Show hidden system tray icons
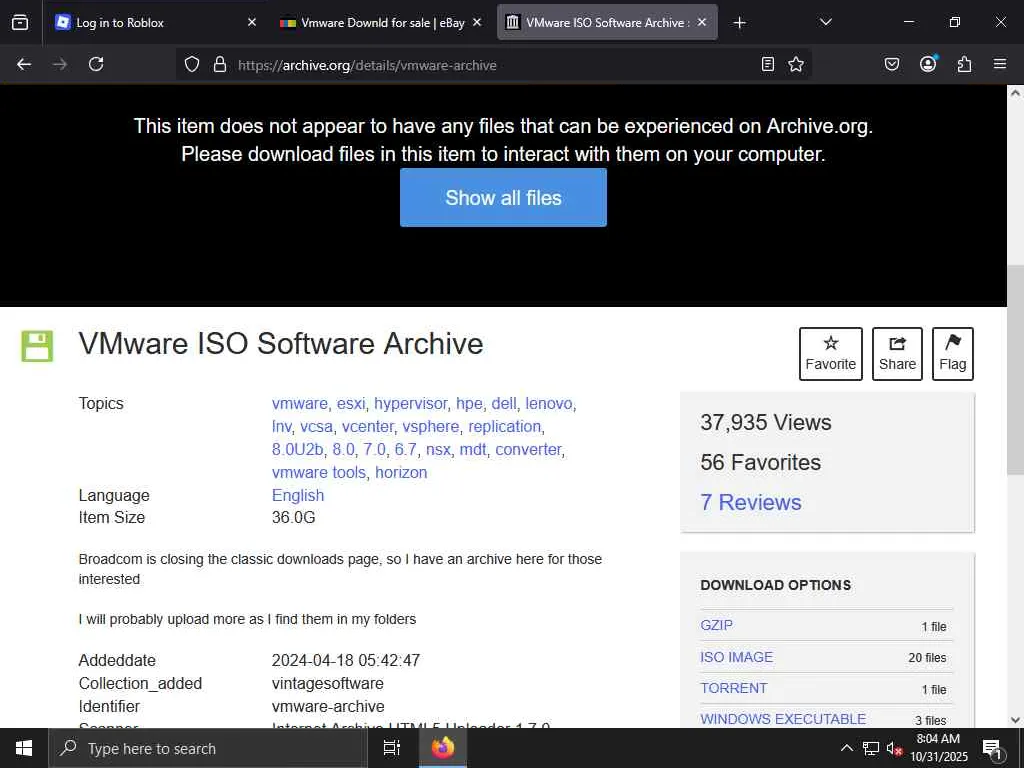1024x768 pixels. [846, 748]
